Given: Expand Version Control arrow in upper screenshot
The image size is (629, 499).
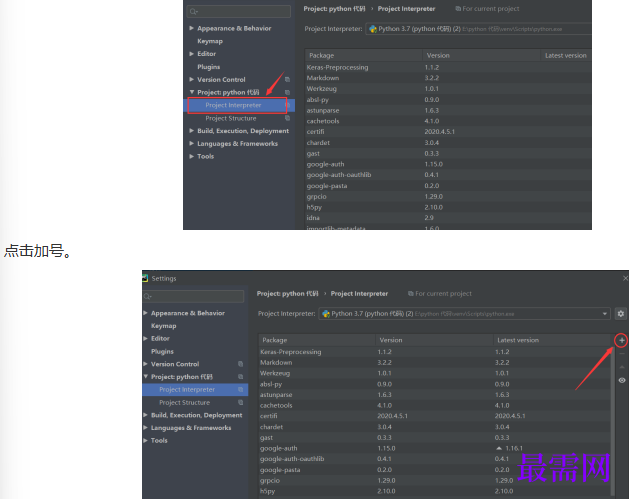Looking at the screenshot, I should coord(191,79).
